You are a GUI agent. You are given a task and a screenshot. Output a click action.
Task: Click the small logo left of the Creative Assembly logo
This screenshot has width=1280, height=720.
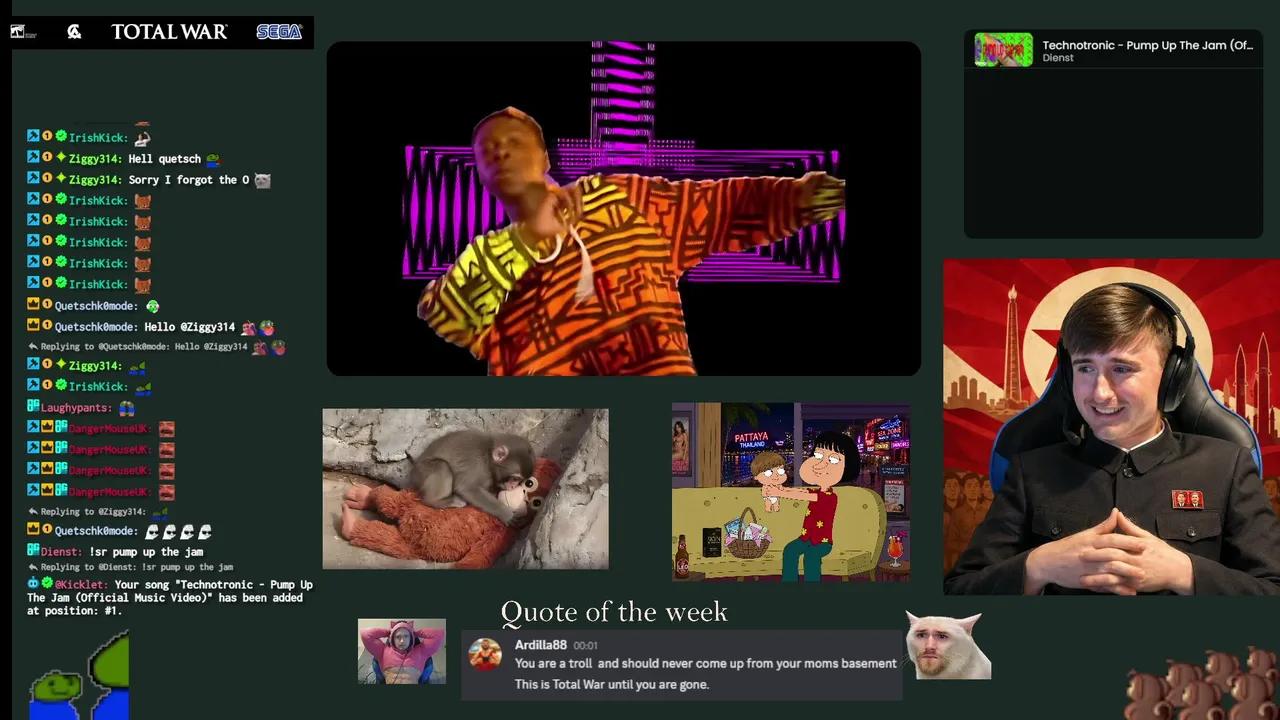pos(22,32)
